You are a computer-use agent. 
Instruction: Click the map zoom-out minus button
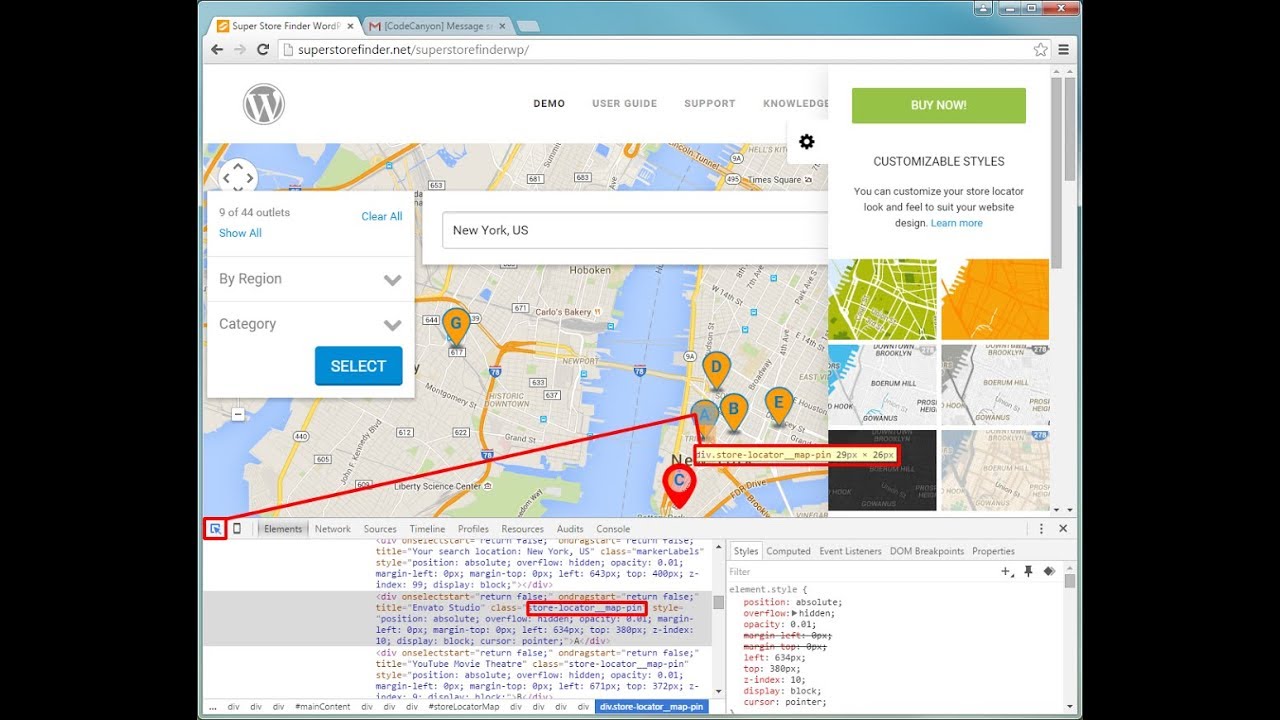238,414
